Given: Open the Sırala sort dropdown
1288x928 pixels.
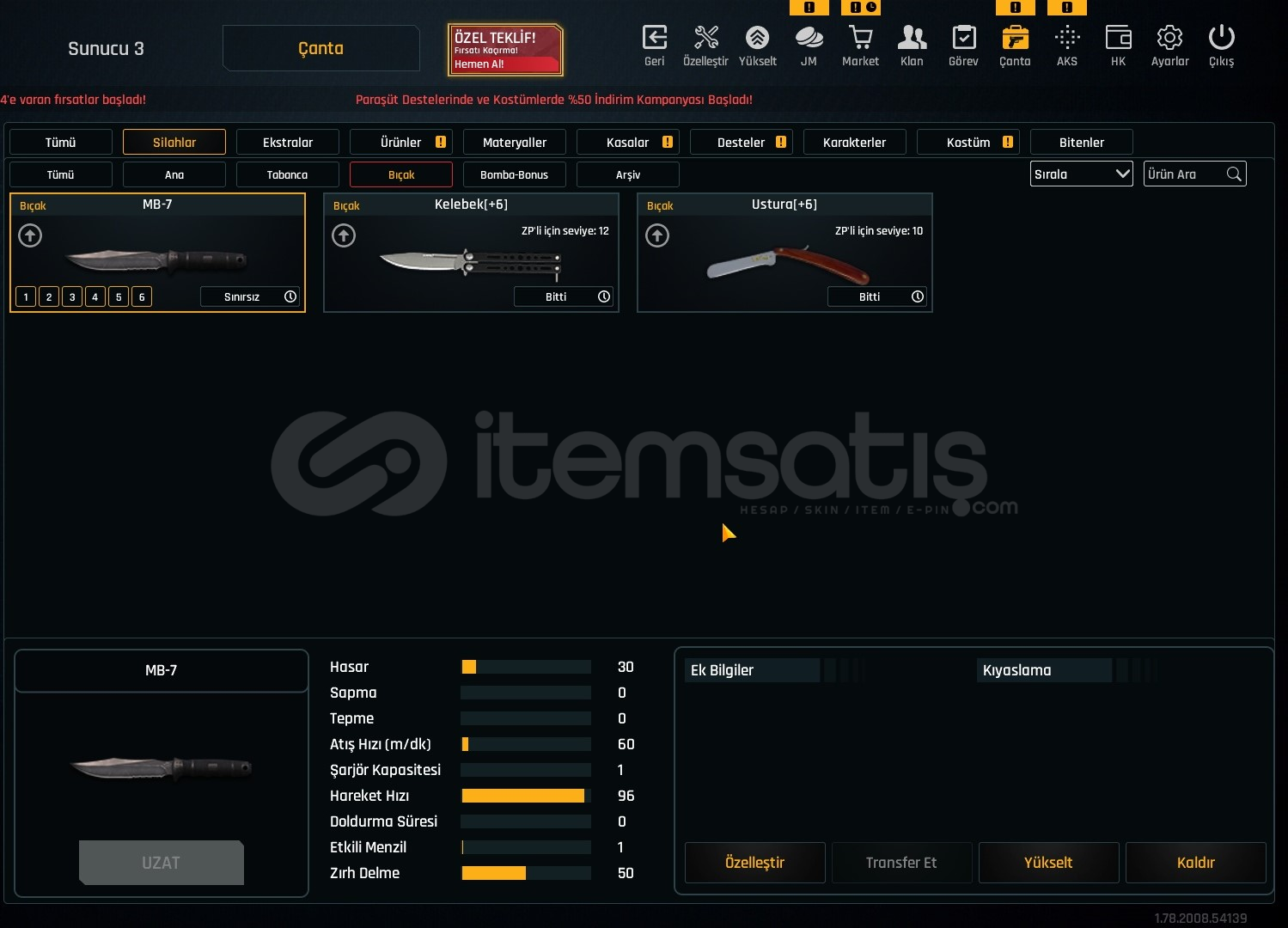Looking at the screenshot, I should 1082,174.
